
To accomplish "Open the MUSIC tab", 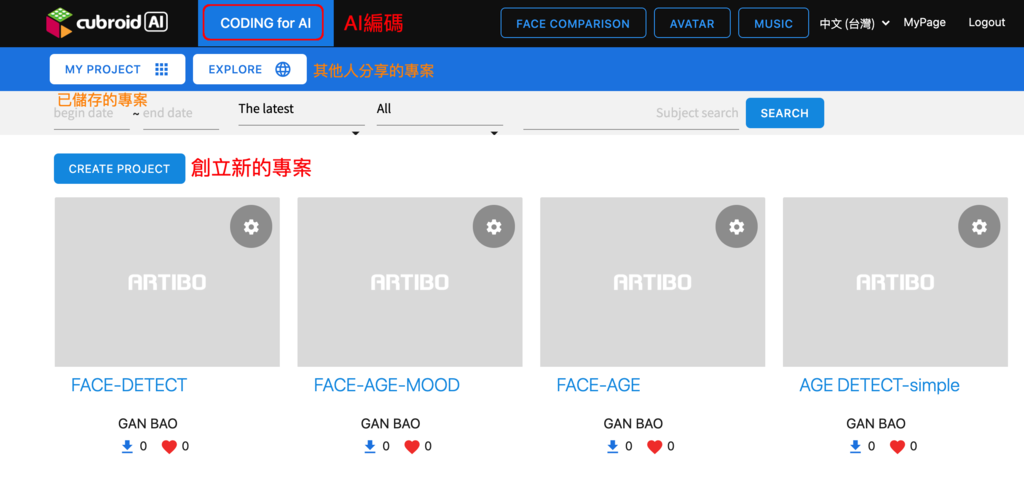I will pyautogui.click(x=773, y=24).
